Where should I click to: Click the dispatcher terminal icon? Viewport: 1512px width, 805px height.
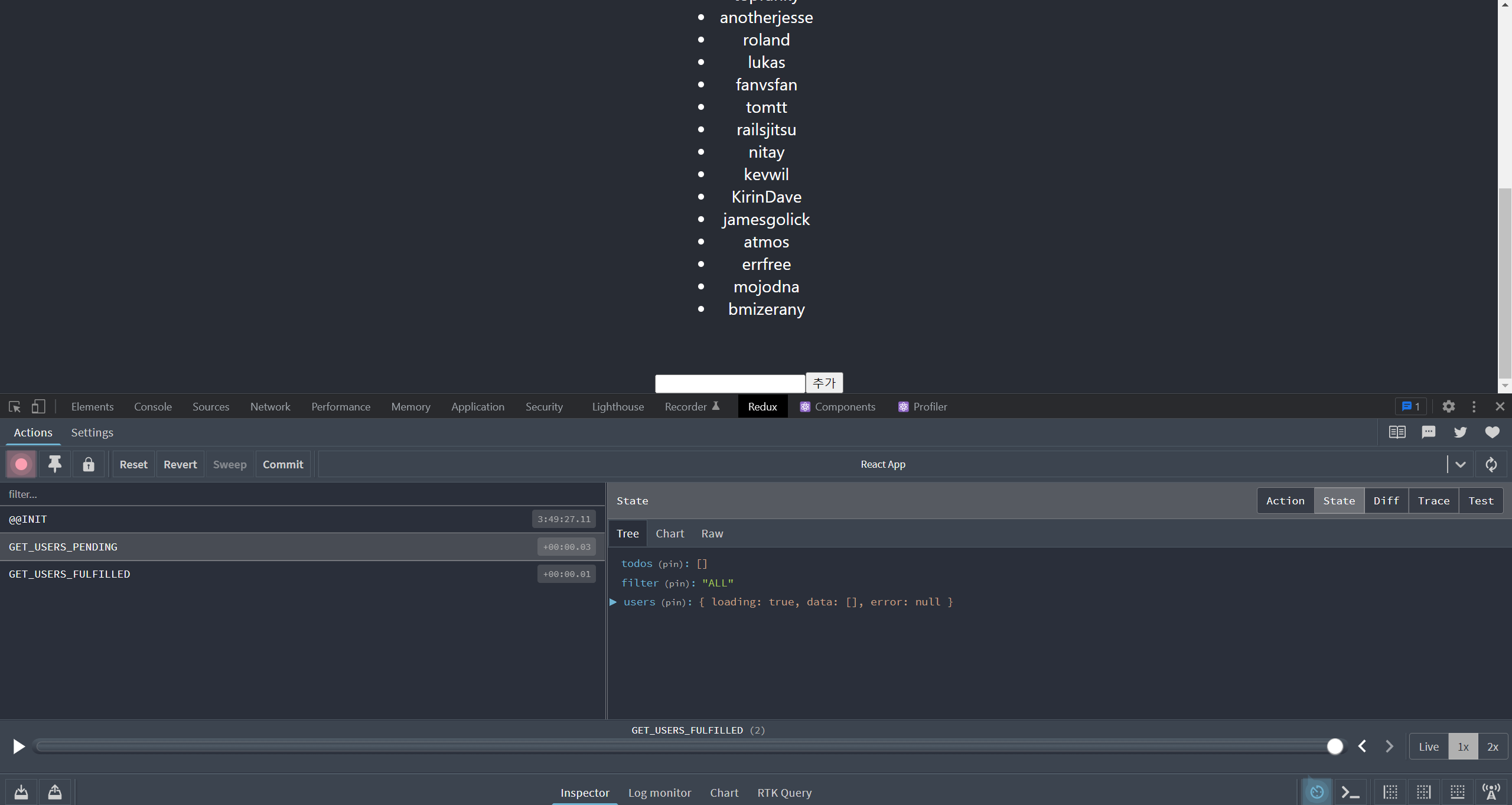click(x=1350, y=792)
